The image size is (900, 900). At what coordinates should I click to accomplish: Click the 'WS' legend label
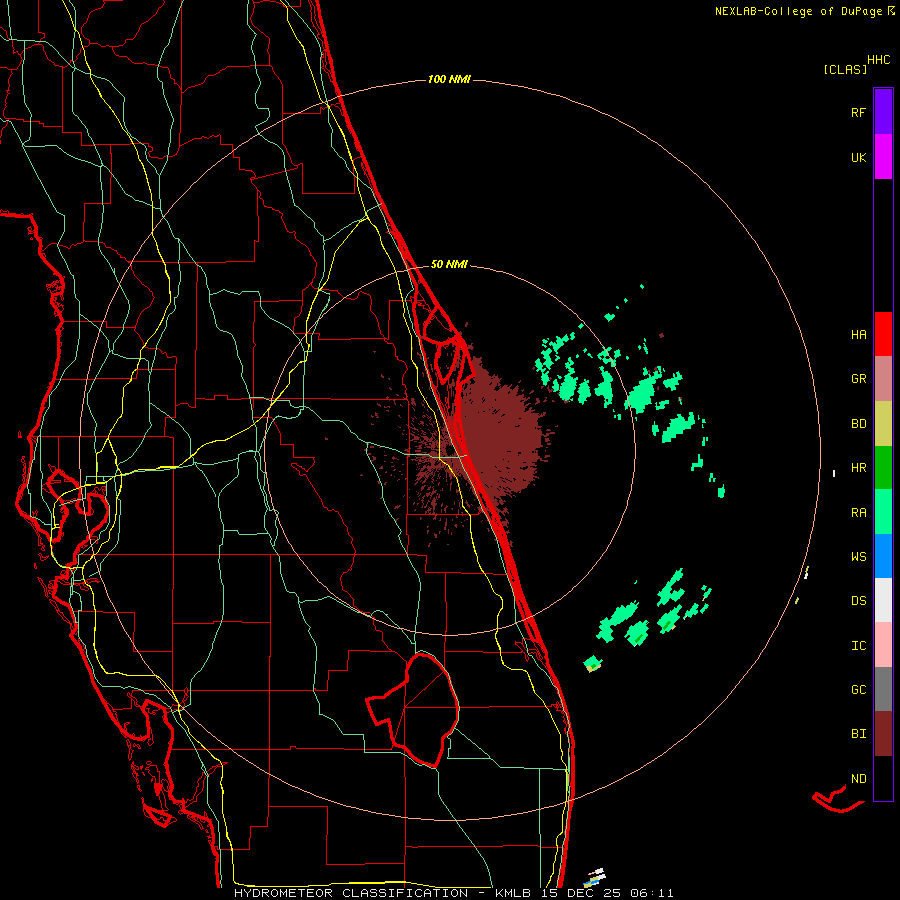pos(858,556)
